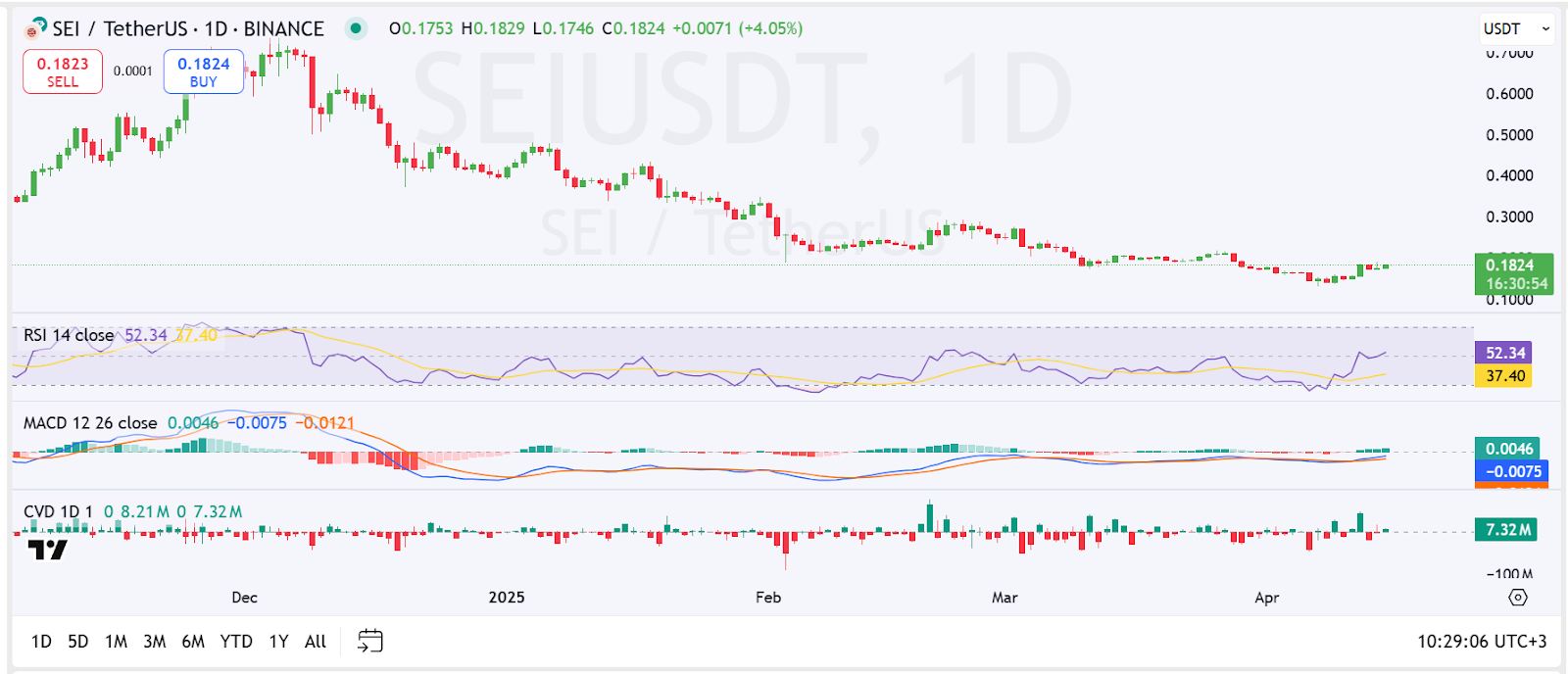Click the MACD 12 26 close label
The height and width of the screenshot is (674, 1568).
90,422
